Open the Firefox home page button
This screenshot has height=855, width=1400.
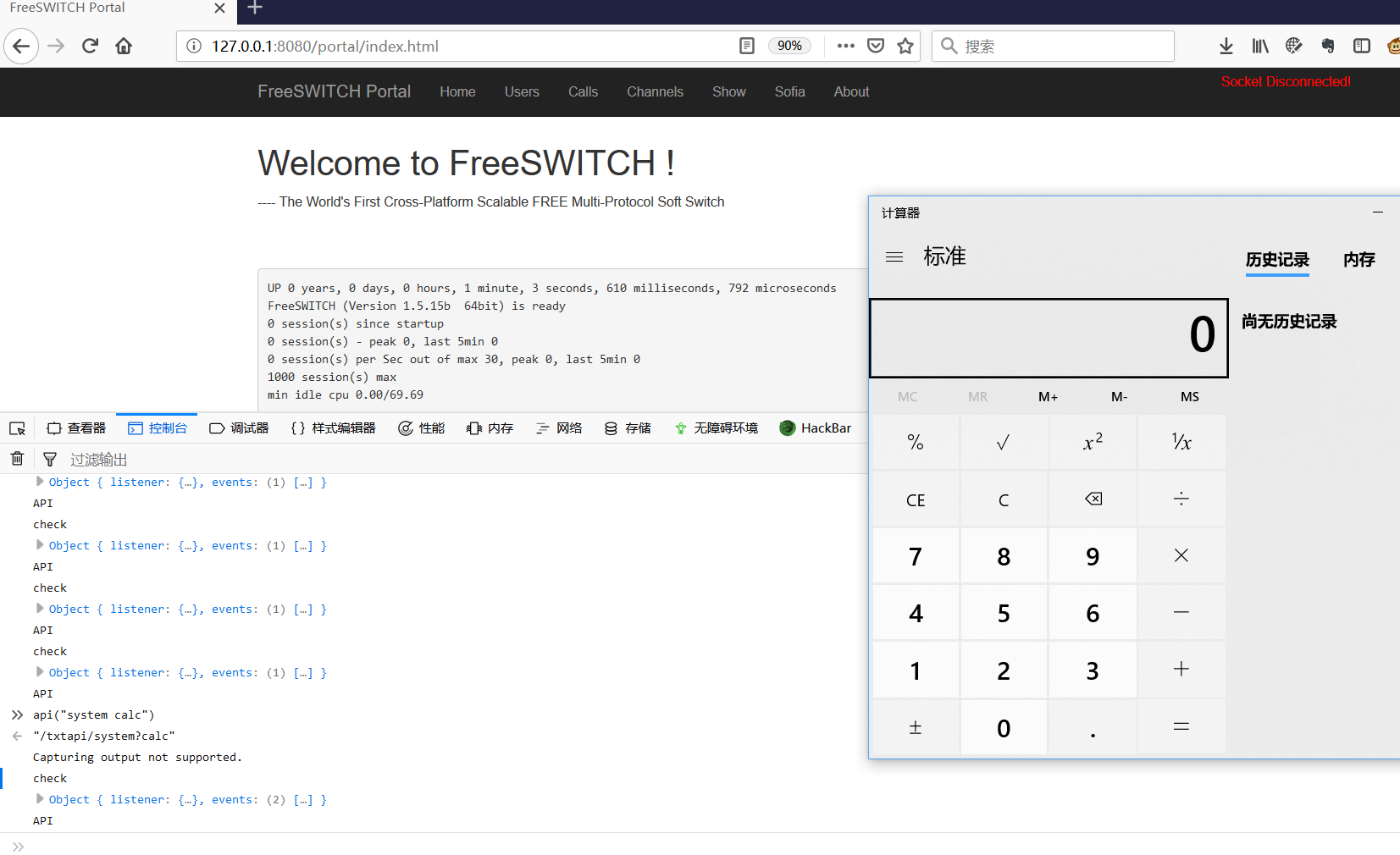[124, 46]
